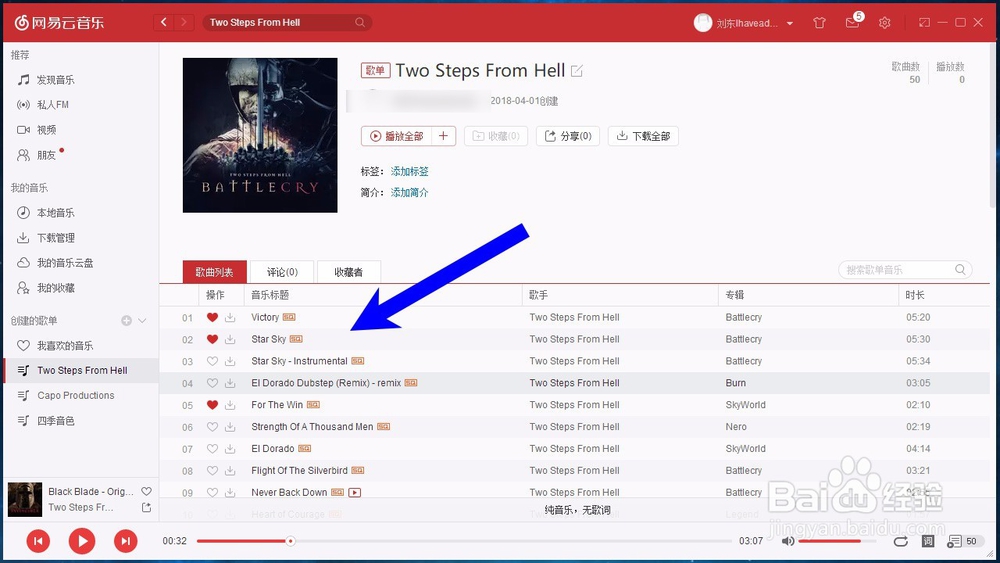Viewport: 1000px width, 563px height.
Task: Click the Battlecry album cover image
Action: click(x=260, y=135)
